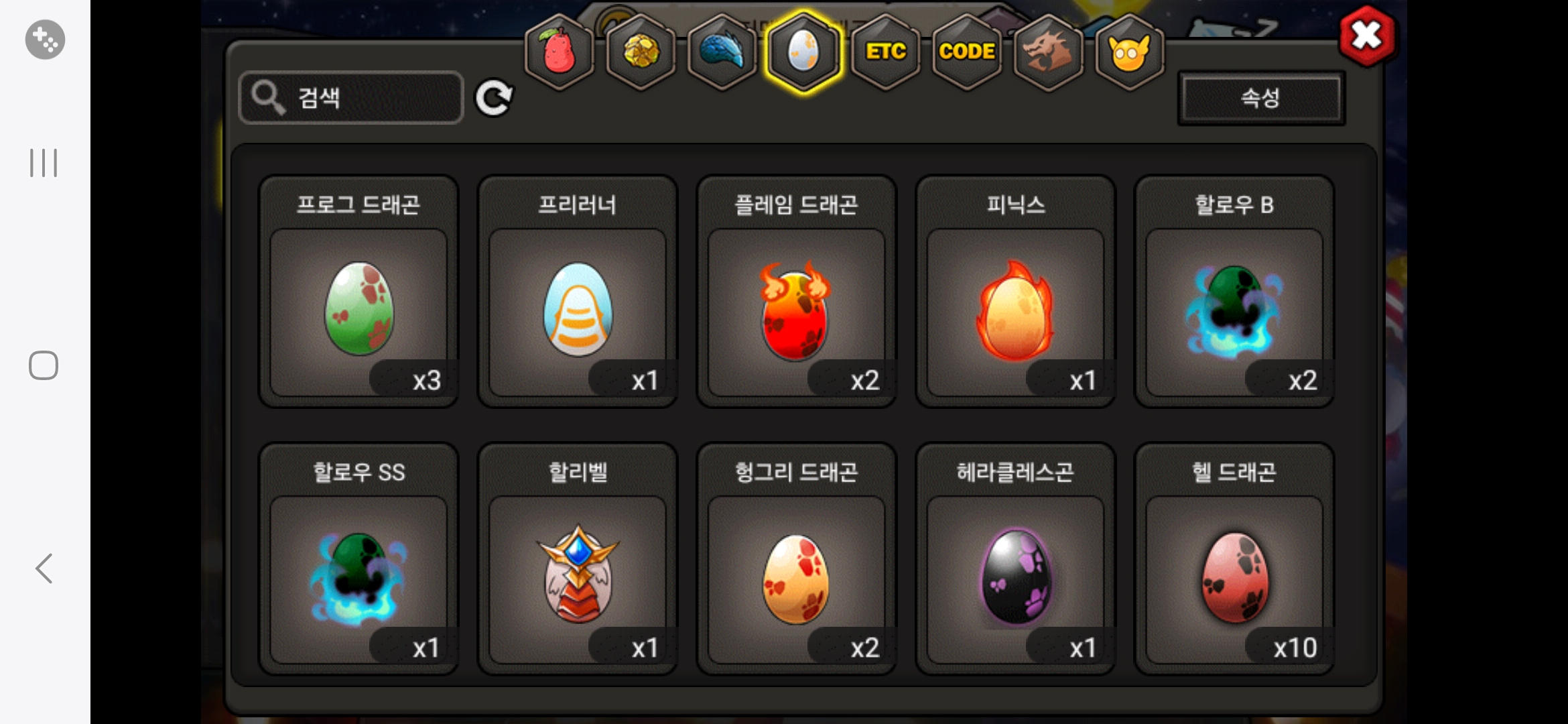Screen dimensions: 1568x724
Task: Open the brown dragon head tab
Action: point(1048,52)
